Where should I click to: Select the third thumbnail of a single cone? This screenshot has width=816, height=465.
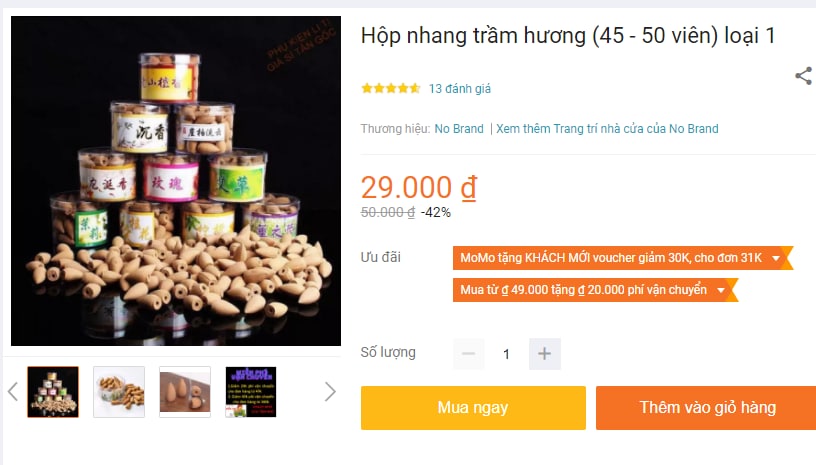[x=185, y=392]
